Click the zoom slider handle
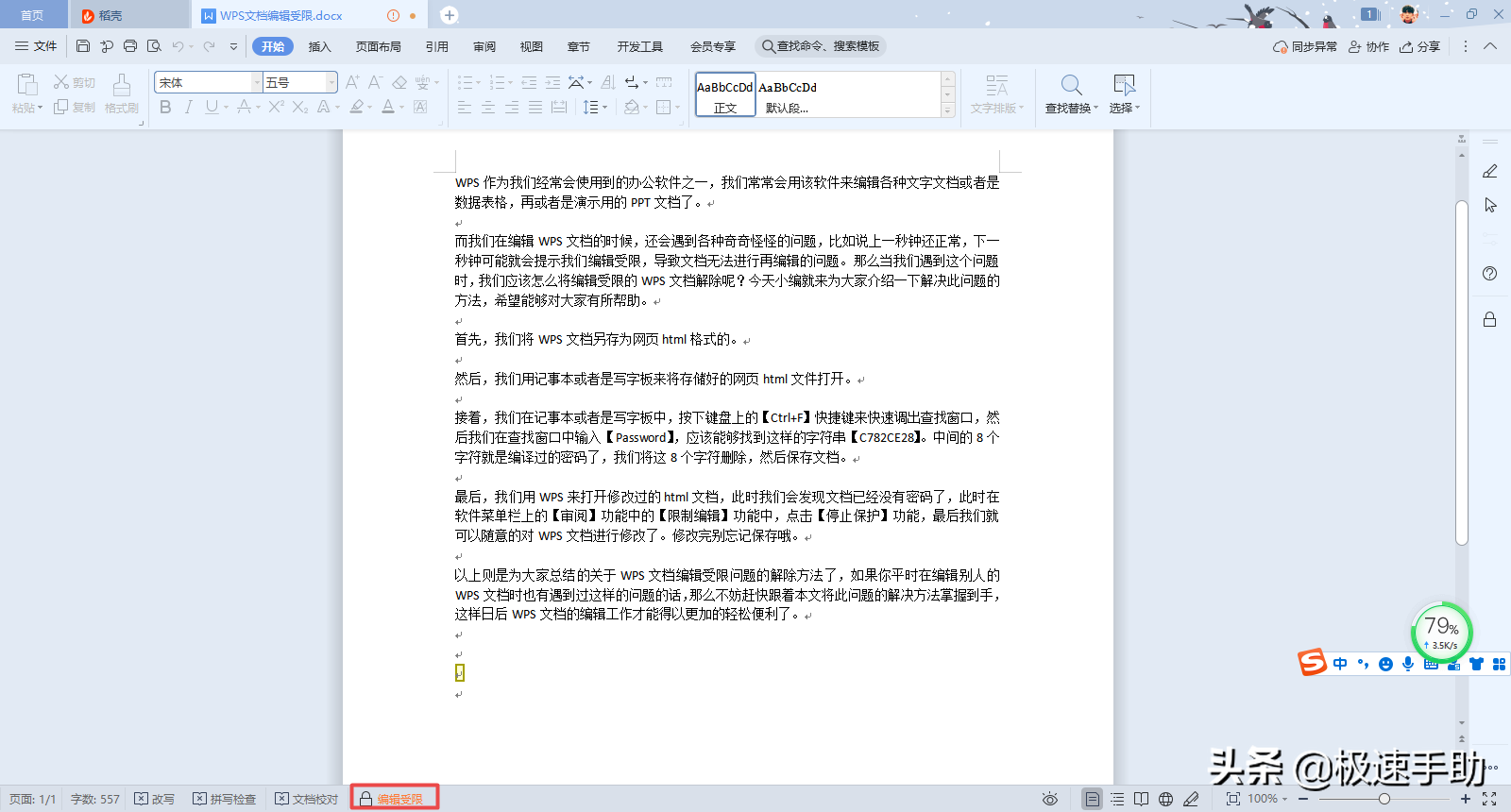This screenshot has width=1511, height=812. tap(1384, 799)
